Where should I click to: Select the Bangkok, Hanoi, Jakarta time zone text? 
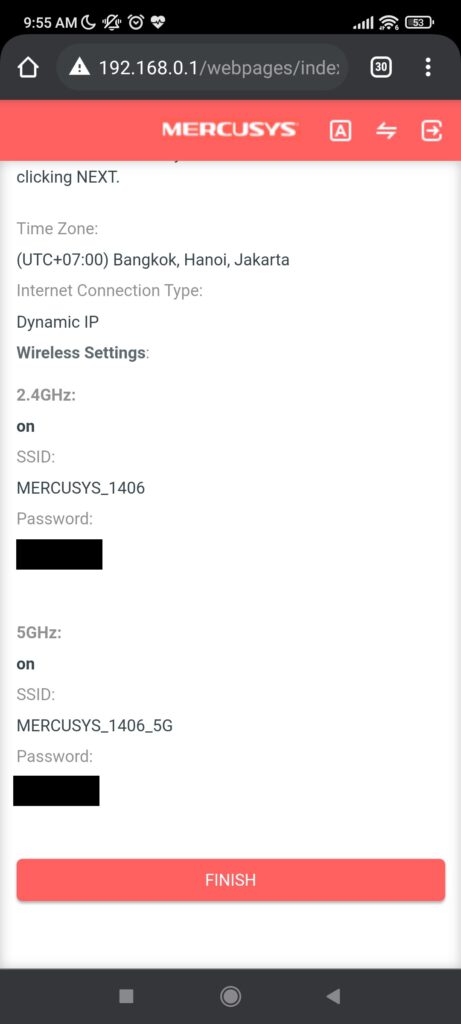click(201, 260)
